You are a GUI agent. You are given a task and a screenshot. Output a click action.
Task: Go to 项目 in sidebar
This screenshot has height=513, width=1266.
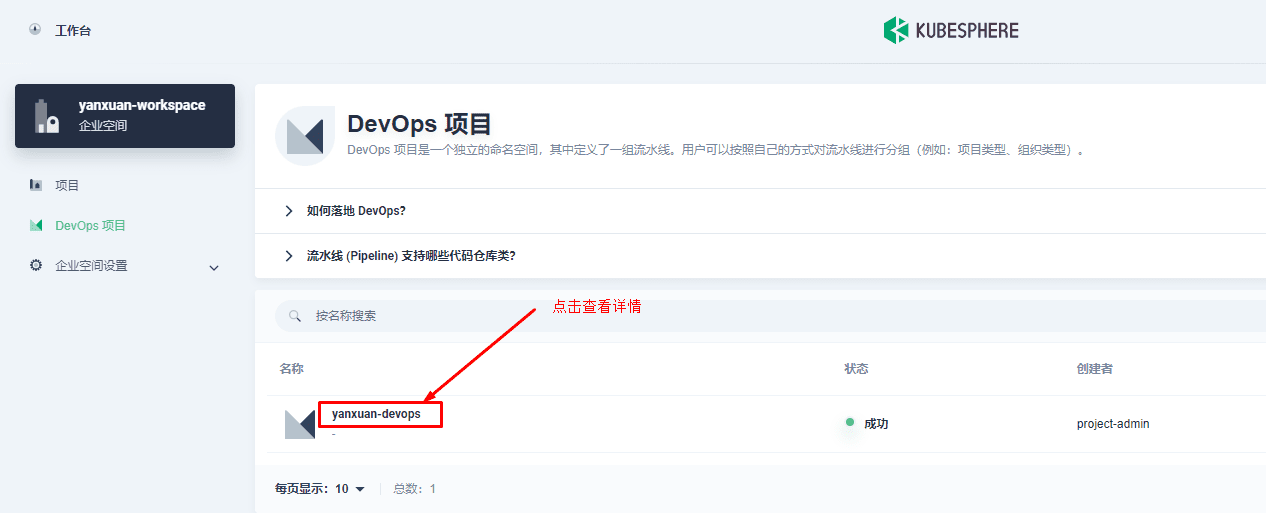tap(67, 186)
